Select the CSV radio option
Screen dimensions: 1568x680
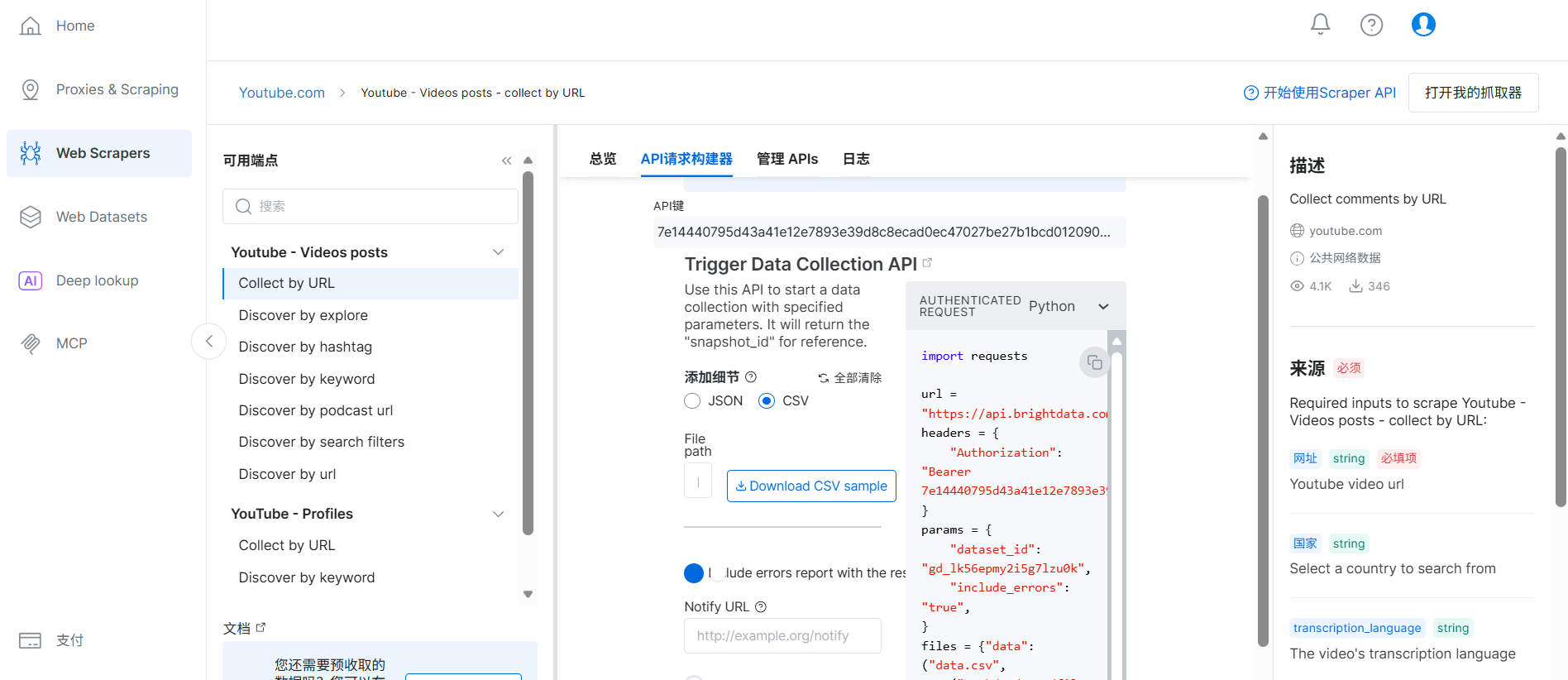(767, 400)
